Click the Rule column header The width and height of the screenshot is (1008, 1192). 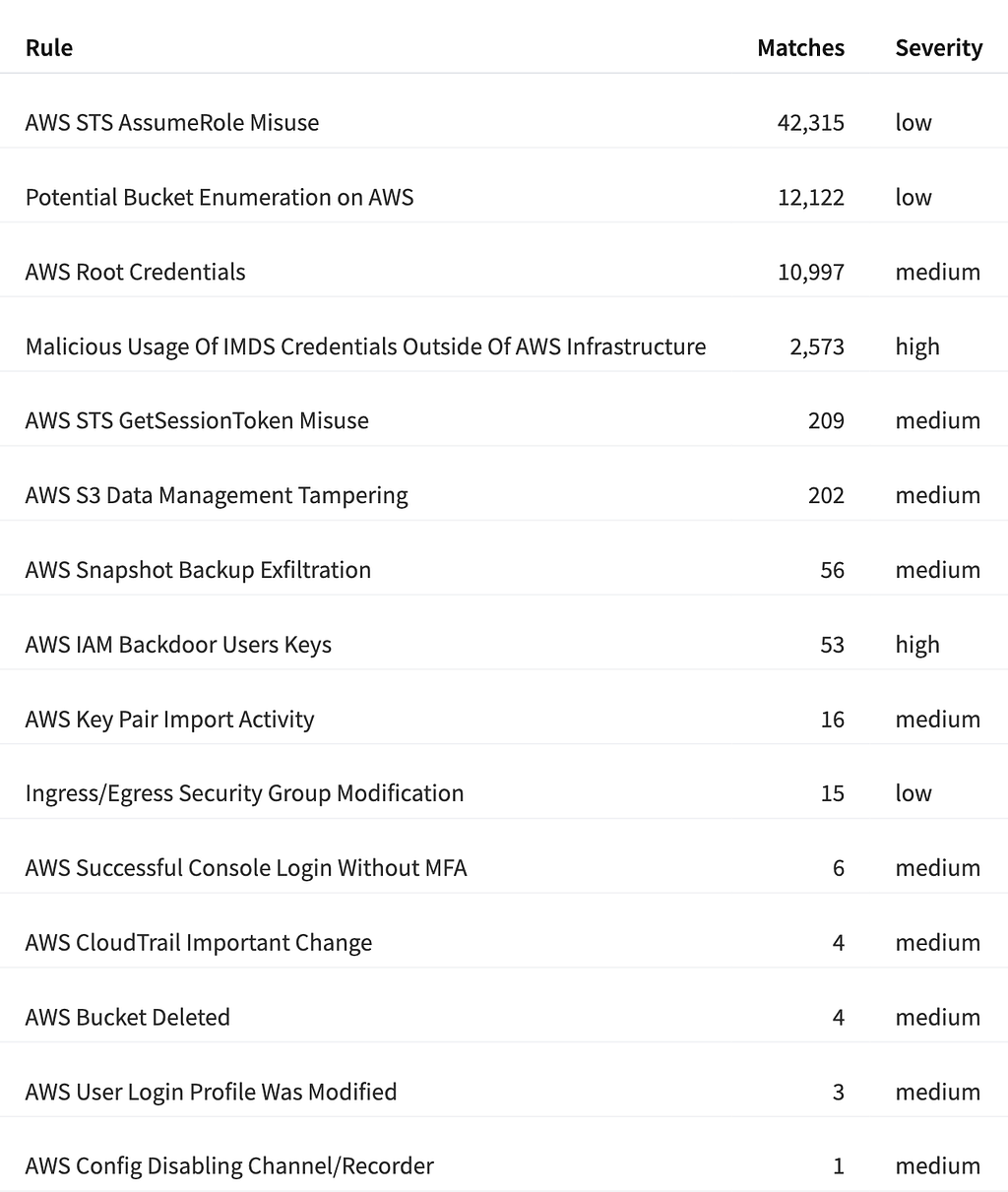coord(49,48)
